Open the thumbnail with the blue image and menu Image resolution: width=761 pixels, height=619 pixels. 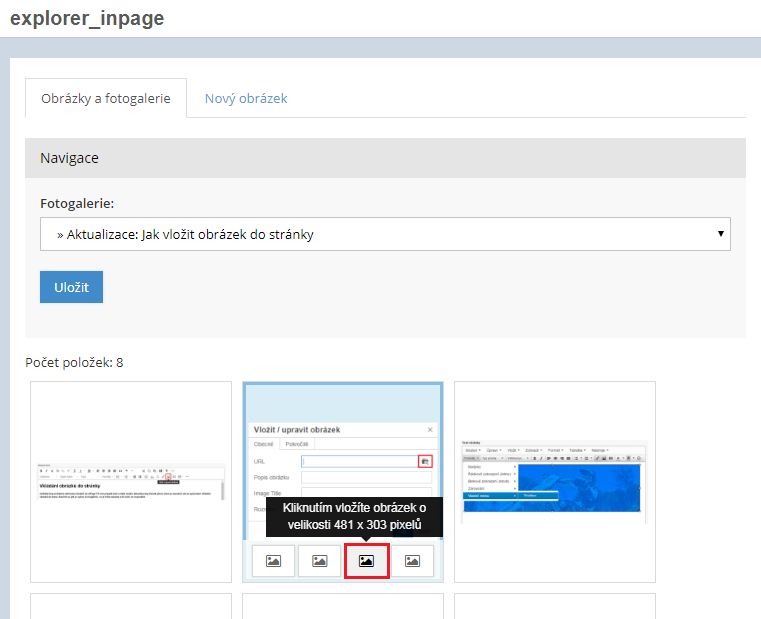[555, 481]
